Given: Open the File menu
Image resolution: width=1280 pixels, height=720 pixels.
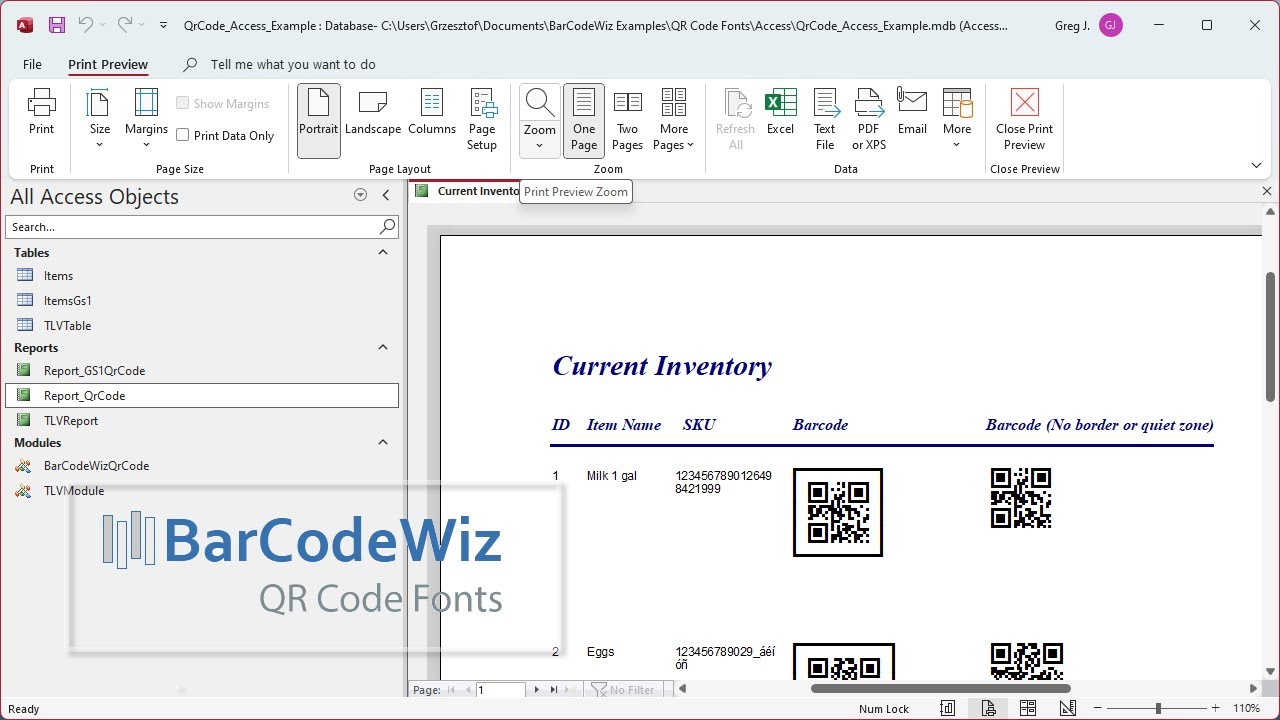Looking at the screenshot, I should [x=32, y=64].
